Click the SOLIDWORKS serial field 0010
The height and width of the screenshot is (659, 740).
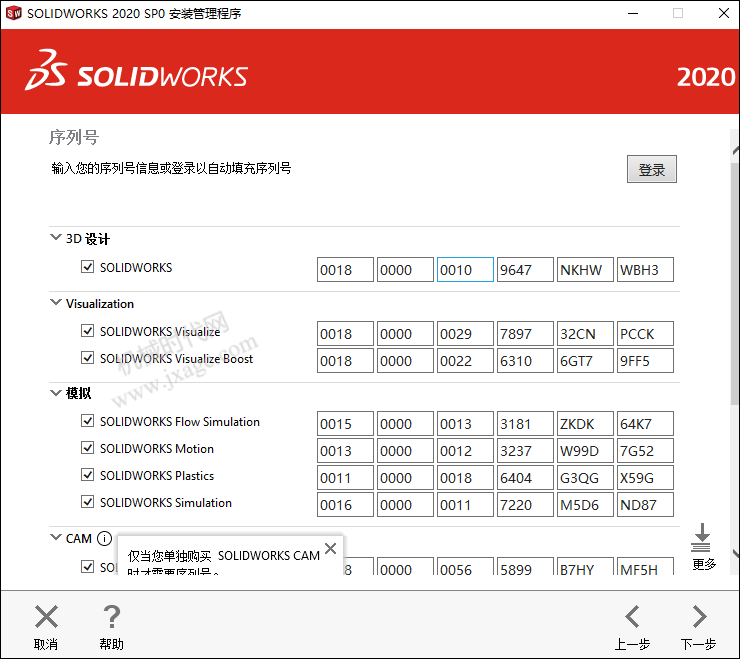465,270
